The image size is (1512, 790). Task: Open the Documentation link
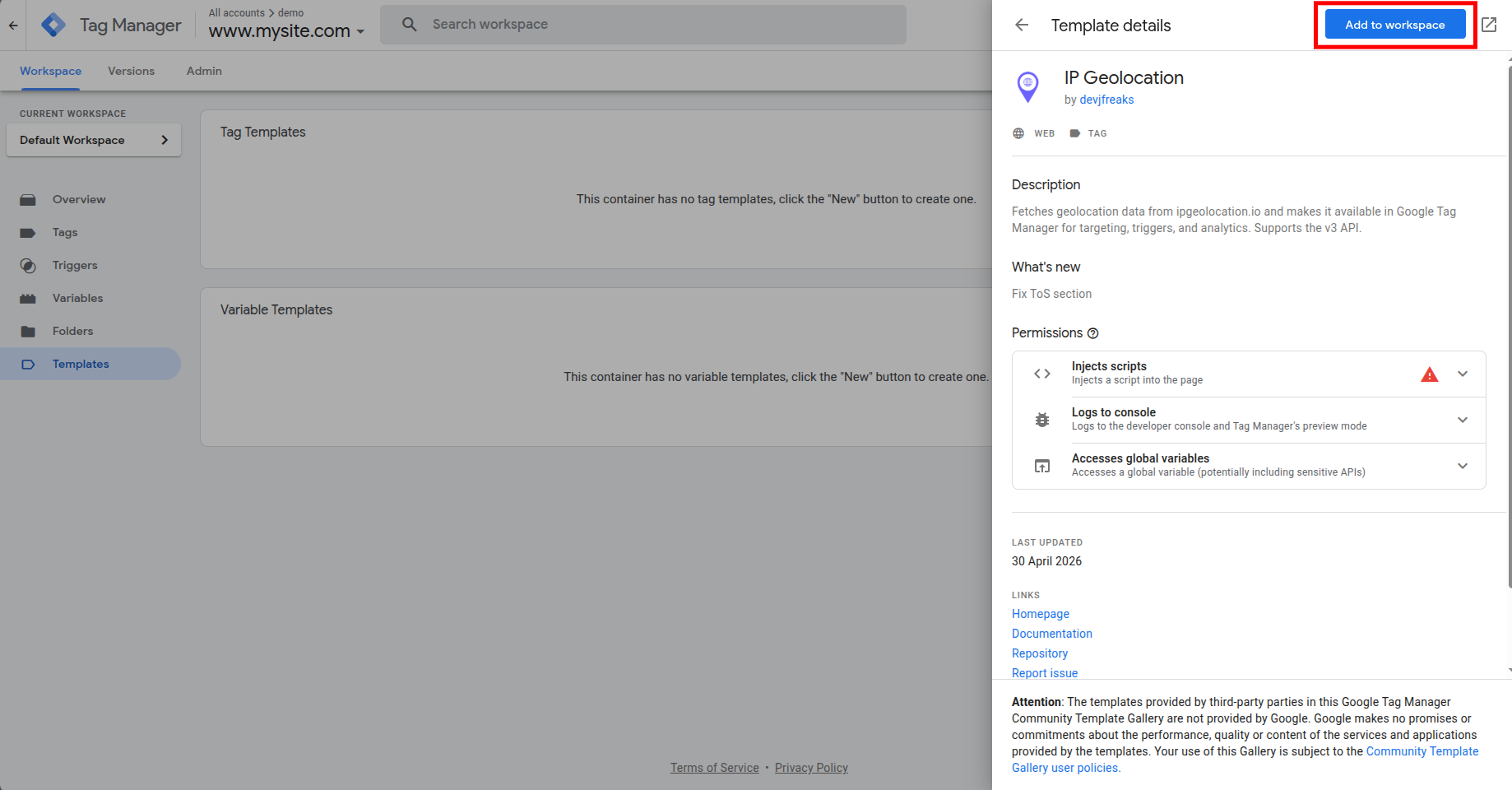coord(1052,634)
